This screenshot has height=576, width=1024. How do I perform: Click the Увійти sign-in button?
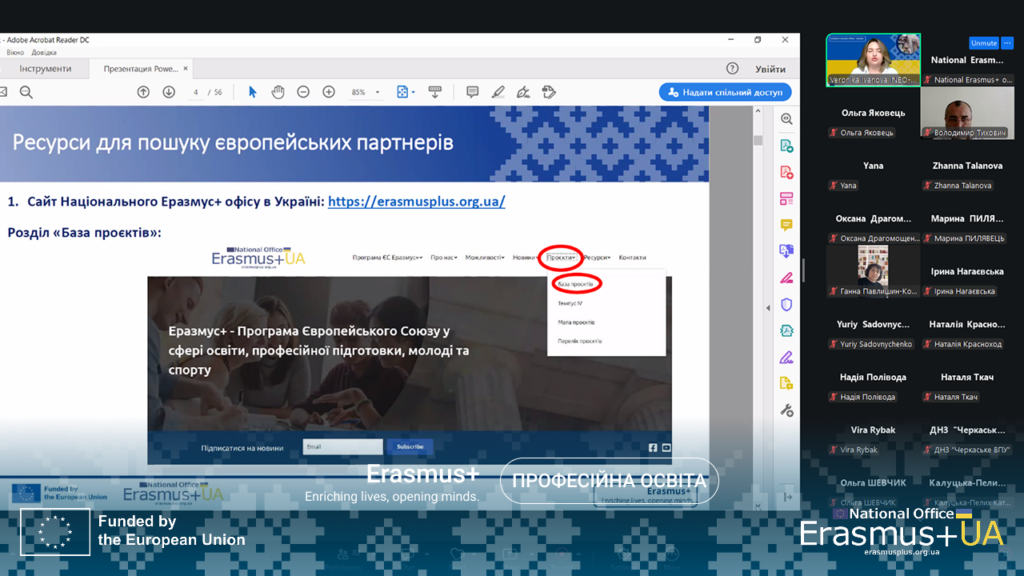[770, 69]
